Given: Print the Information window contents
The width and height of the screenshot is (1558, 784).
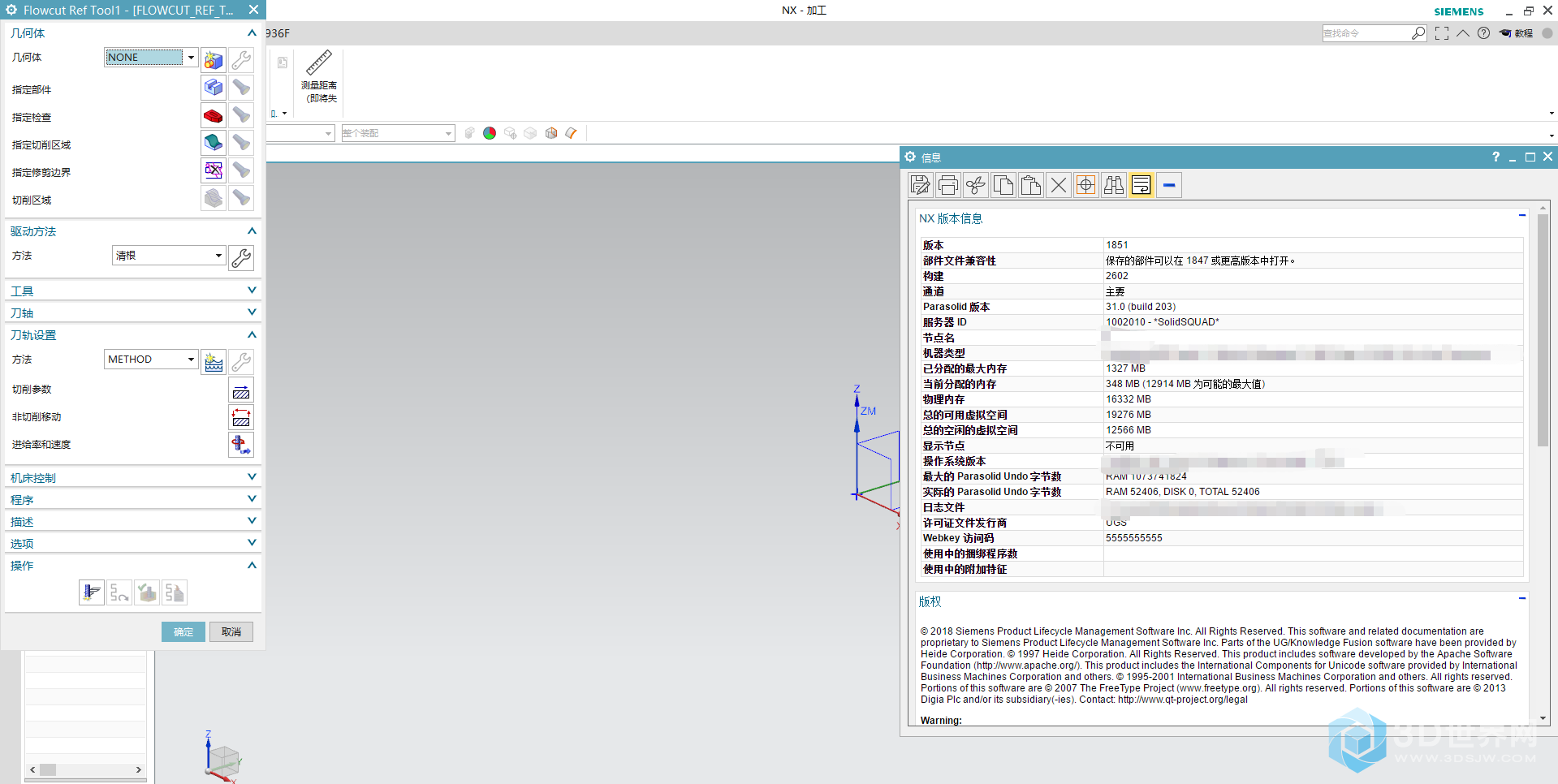Looking at the screenshot, I should pyautogui.click(x=947, y=185).
